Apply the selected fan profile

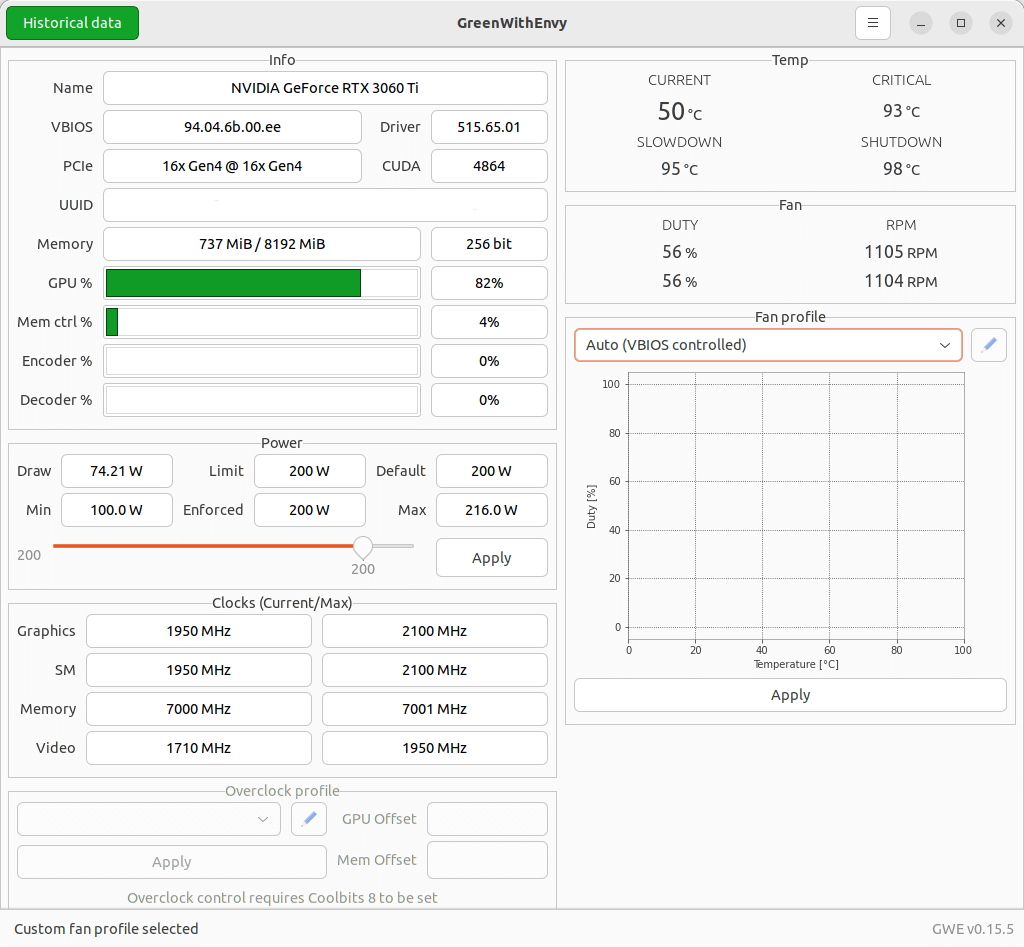[790, 695]
